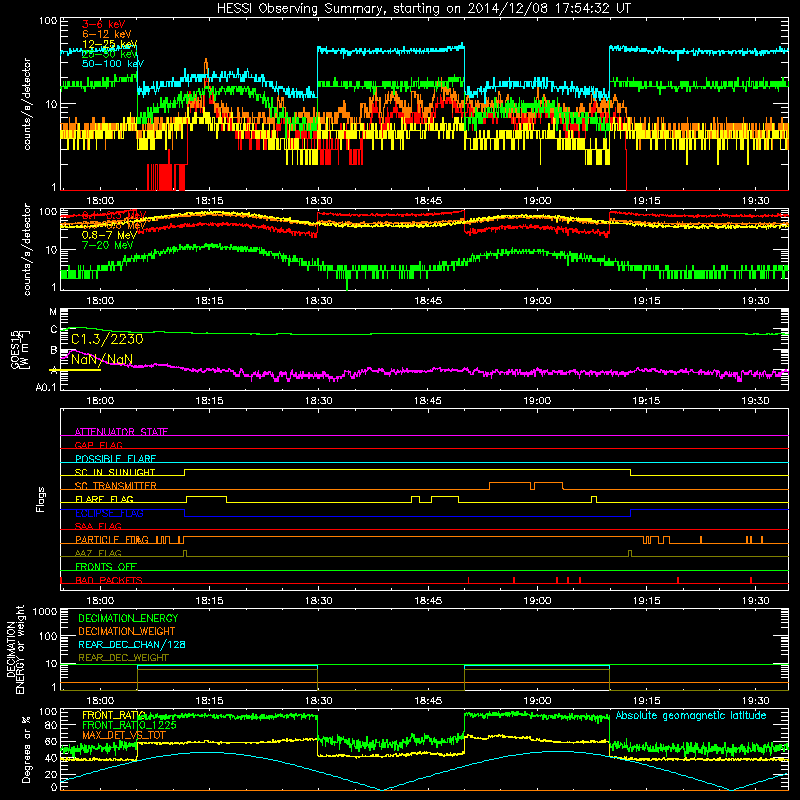Image resolution: width=800 pixels, height=800 pixels.
Task: Click the 'PARTICLE_FLAG' label
Action: click(112, 540)
